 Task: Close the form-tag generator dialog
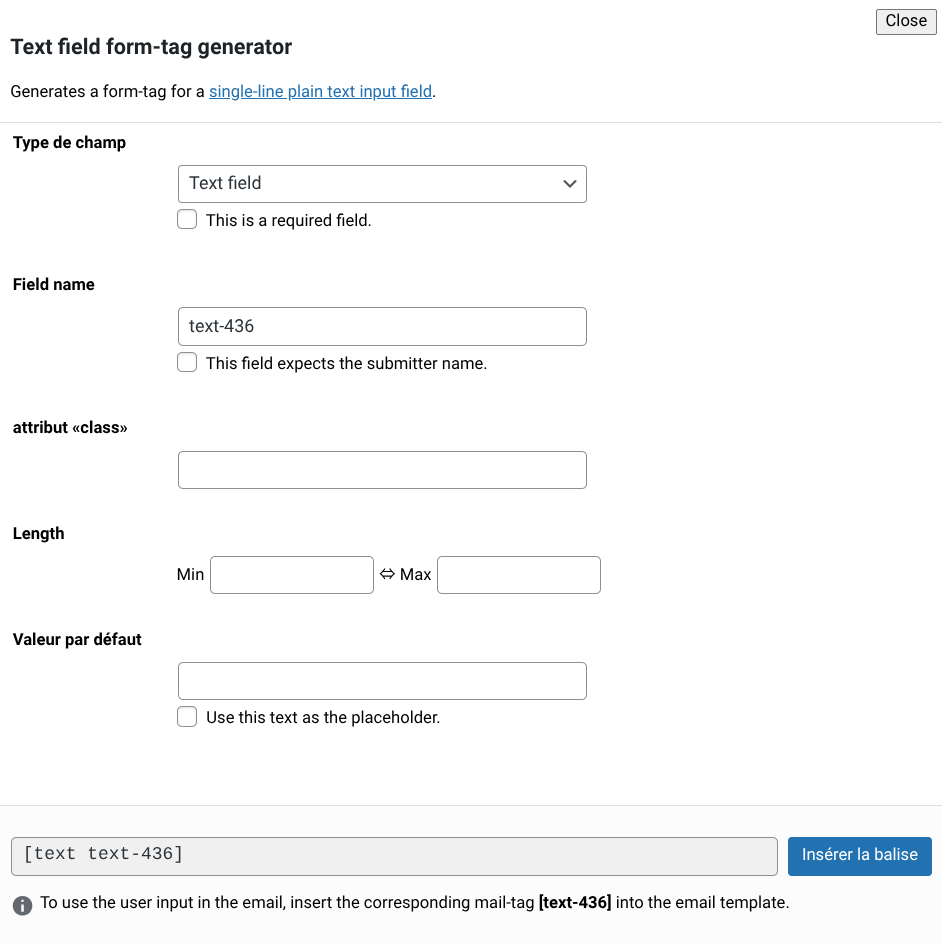pos(905,21)
